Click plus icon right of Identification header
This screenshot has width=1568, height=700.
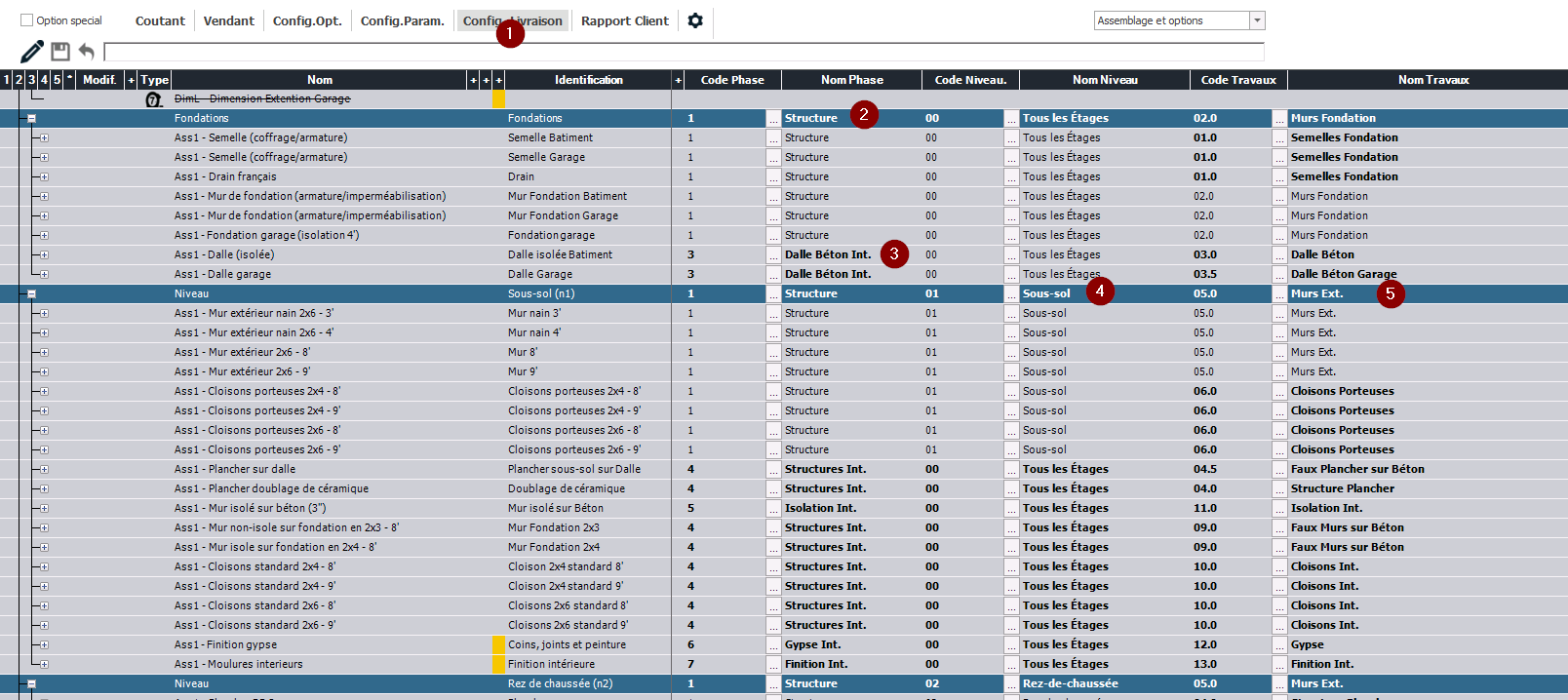(x=679, y=80)
